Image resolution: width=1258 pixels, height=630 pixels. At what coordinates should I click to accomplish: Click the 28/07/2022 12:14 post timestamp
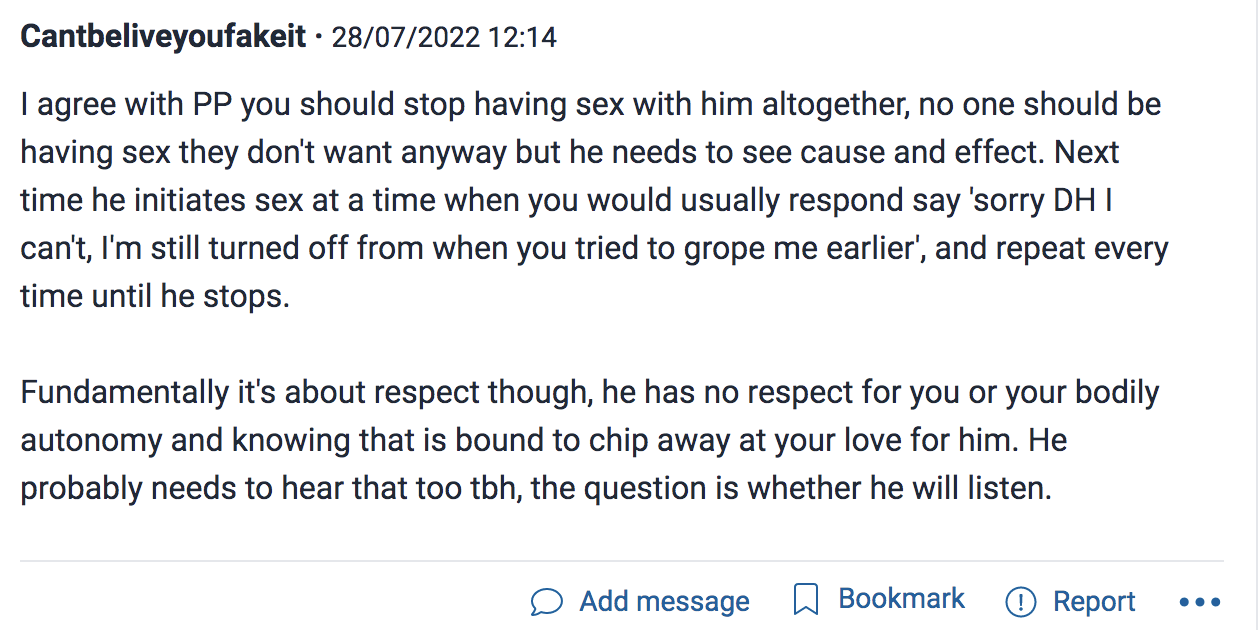click(444, 37)
